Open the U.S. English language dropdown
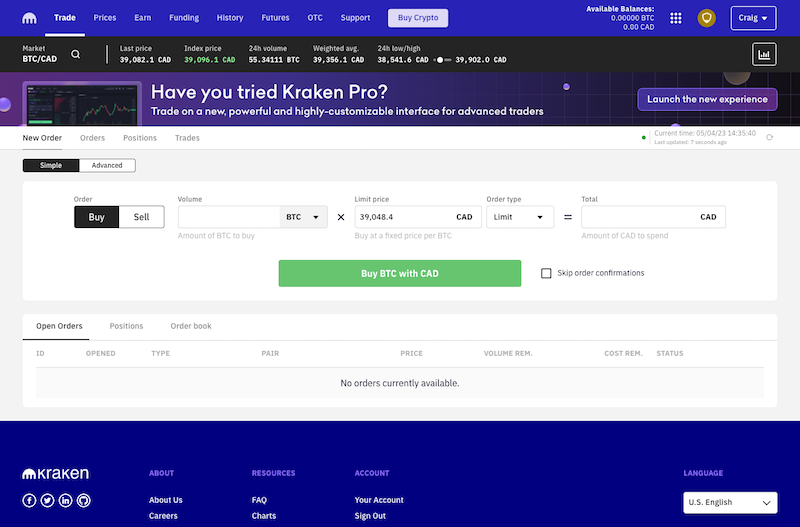Image resolution: width=800 pixels, height=527 pixels. (x=730, y=503)
